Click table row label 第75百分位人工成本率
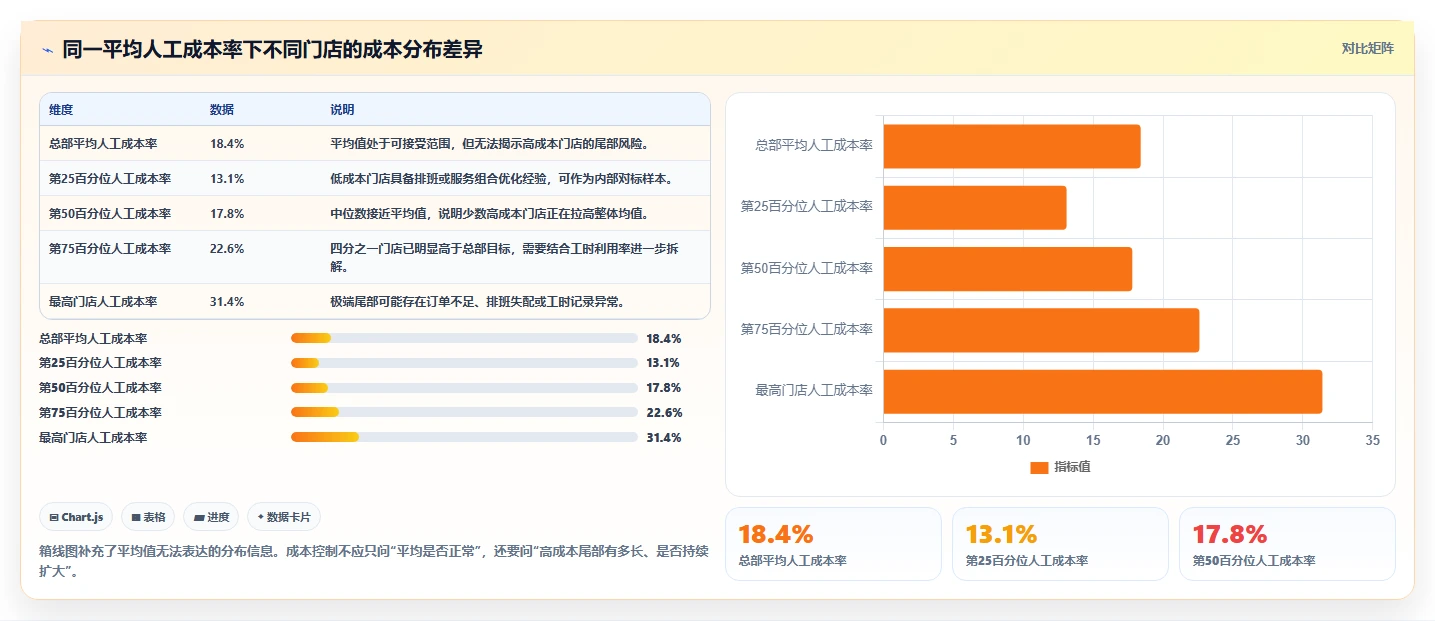The width and height of the screenshot is (1435, 621). coord(110,249)
